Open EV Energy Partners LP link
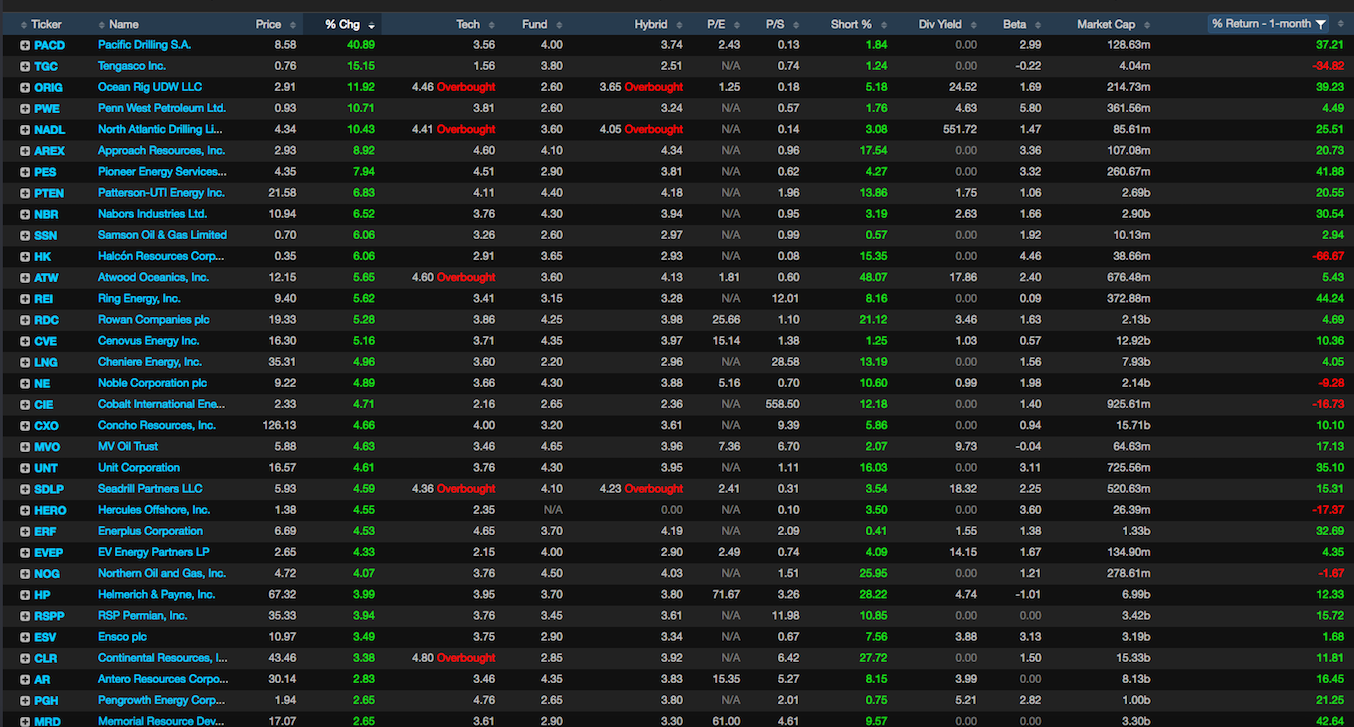Image resolution: width=1354 pixels, height=727 pixels. pyautogui.click(x=153, y=552)
